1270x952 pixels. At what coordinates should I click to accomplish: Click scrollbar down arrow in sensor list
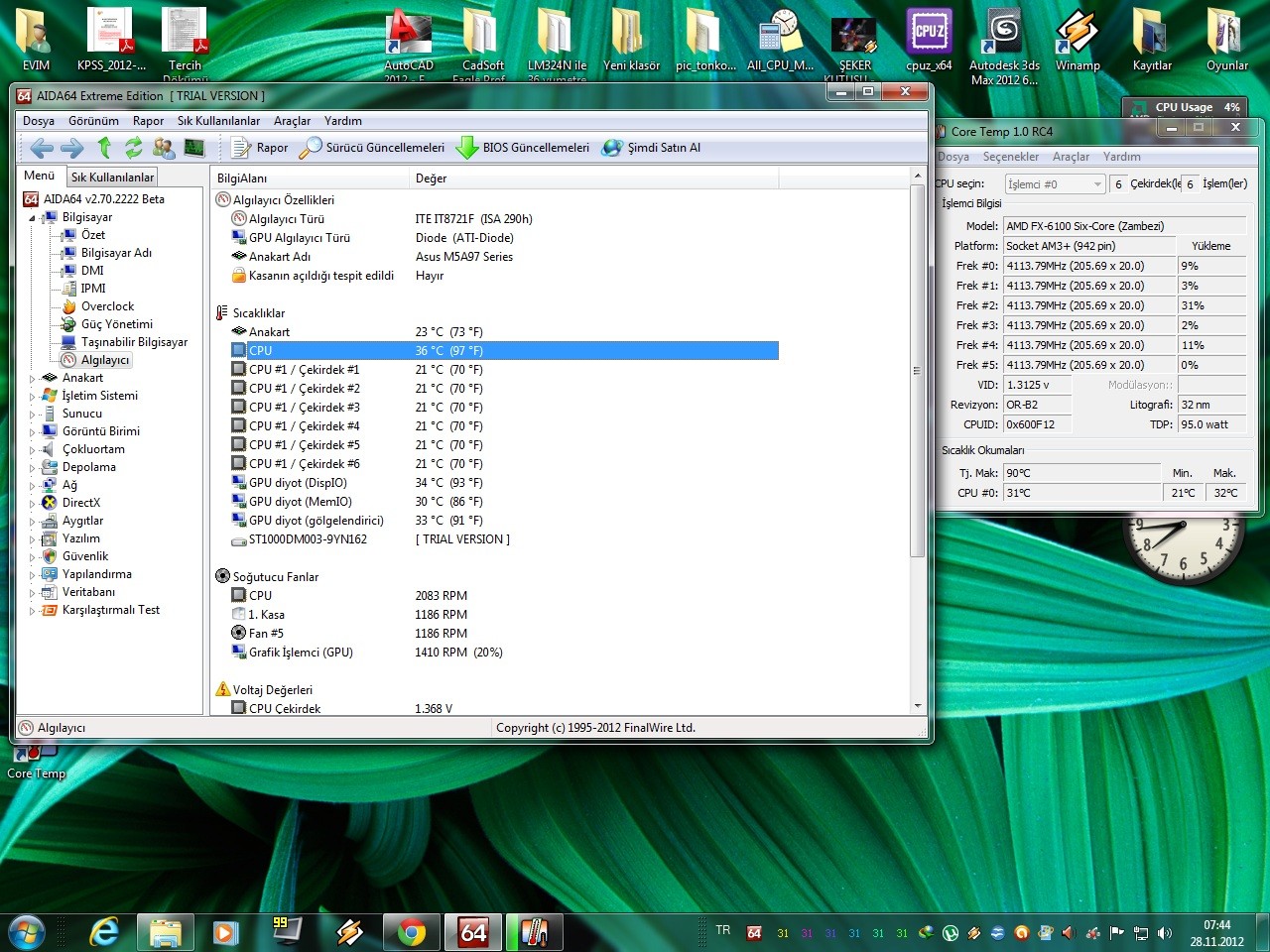(x=918, y=706)
